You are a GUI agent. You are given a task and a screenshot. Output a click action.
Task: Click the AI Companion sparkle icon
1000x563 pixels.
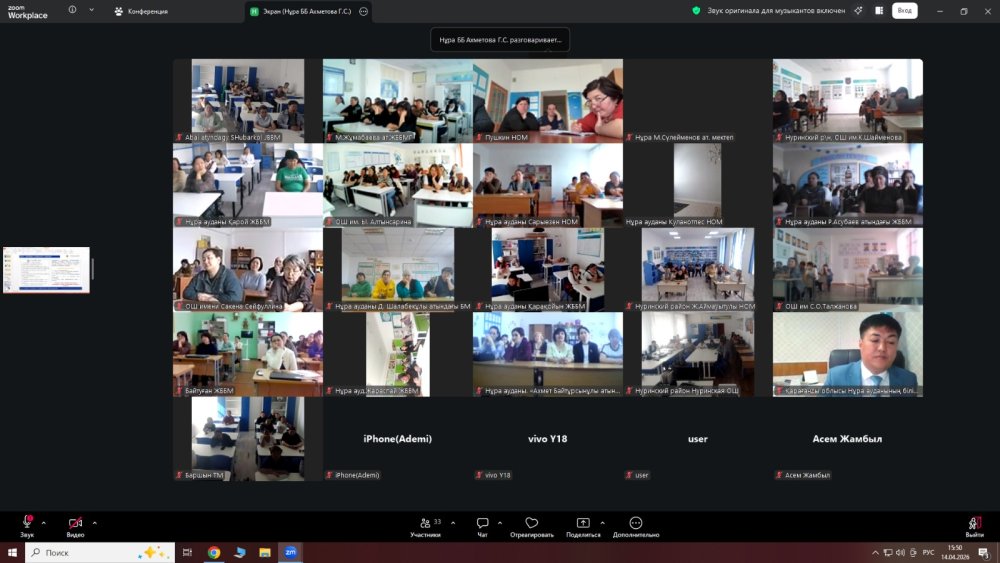pos(858,11)
